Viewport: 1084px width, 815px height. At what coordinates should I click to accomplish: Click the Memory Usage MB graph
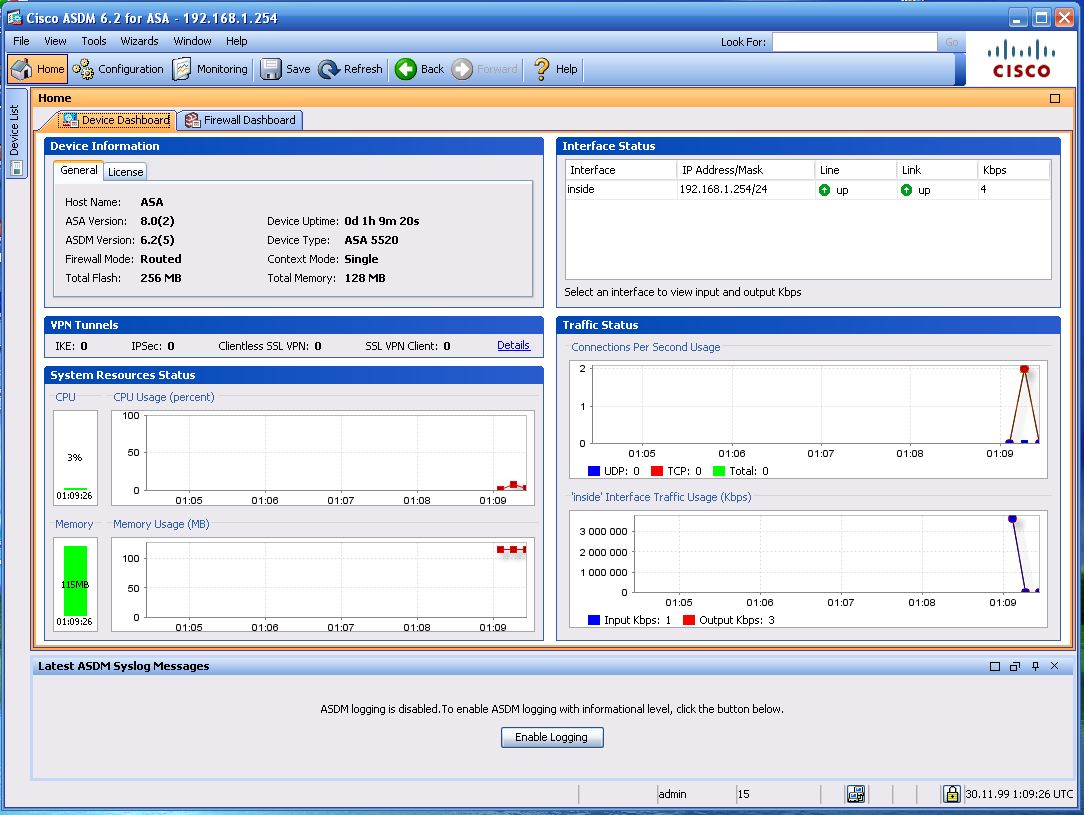[x=323, y=585]
